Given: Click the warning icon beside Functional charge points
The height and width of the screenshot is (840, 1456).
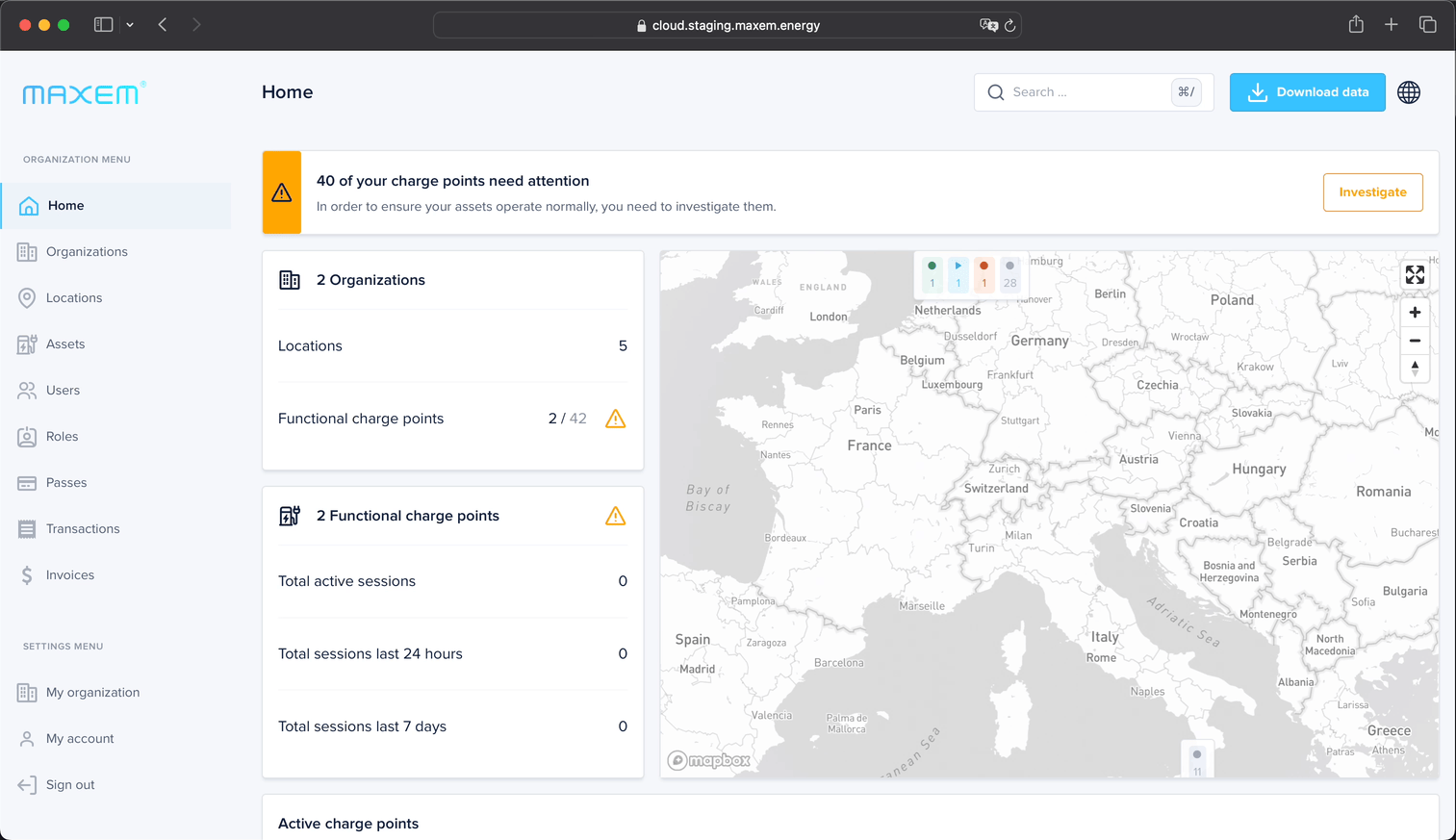Looking at the screenshot, I should pyautogui.click(x=616, y=419).
